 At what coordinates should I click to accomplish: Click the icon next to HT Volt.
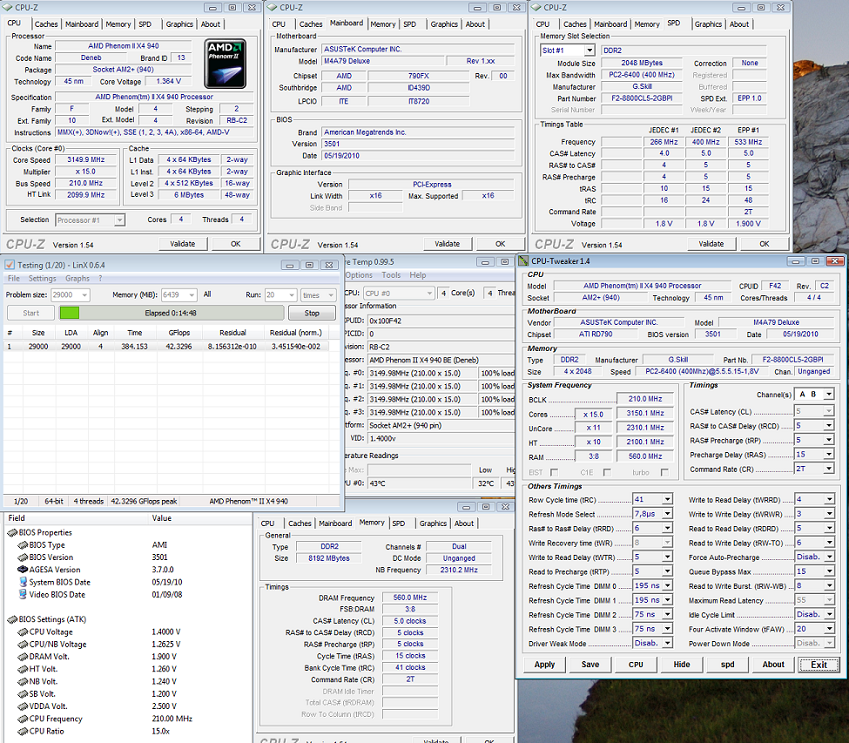click(x=23, y=669)
